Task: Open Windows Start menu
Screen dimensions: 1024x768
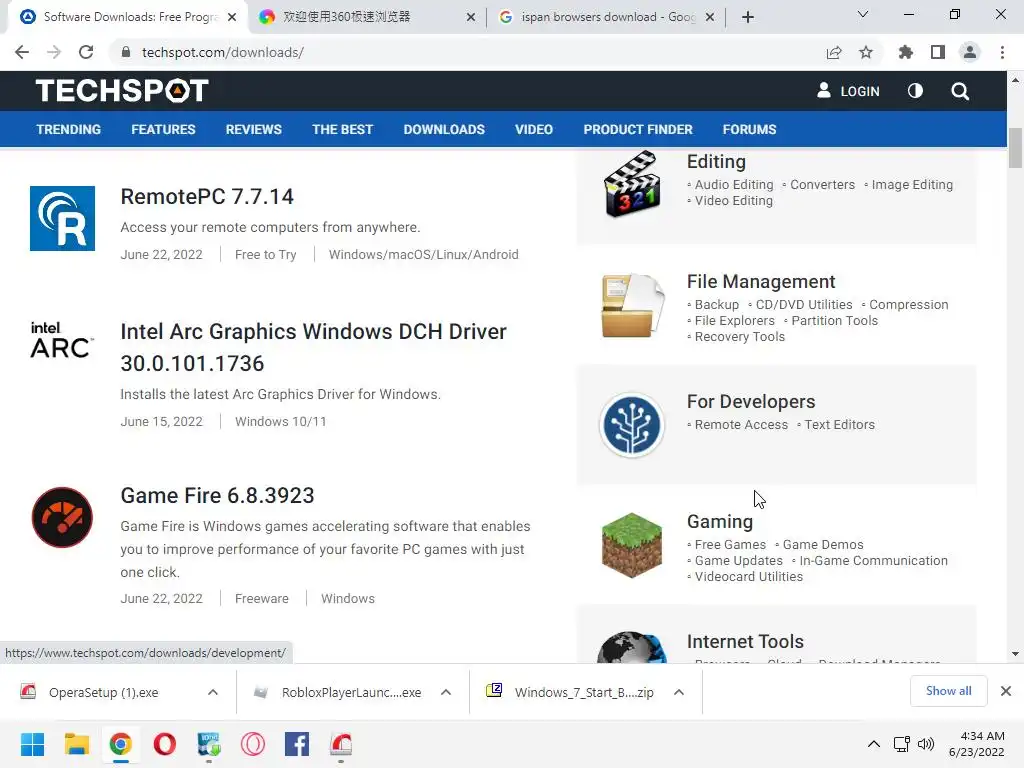Action: [x=32, y=744]
